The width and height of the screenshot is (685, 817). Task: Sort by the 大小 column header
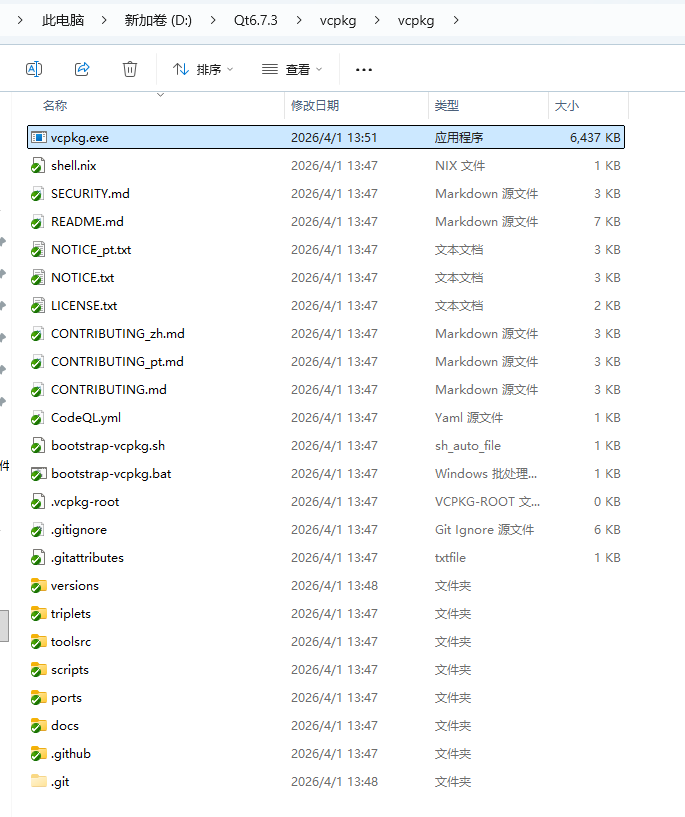coord(567,106)
